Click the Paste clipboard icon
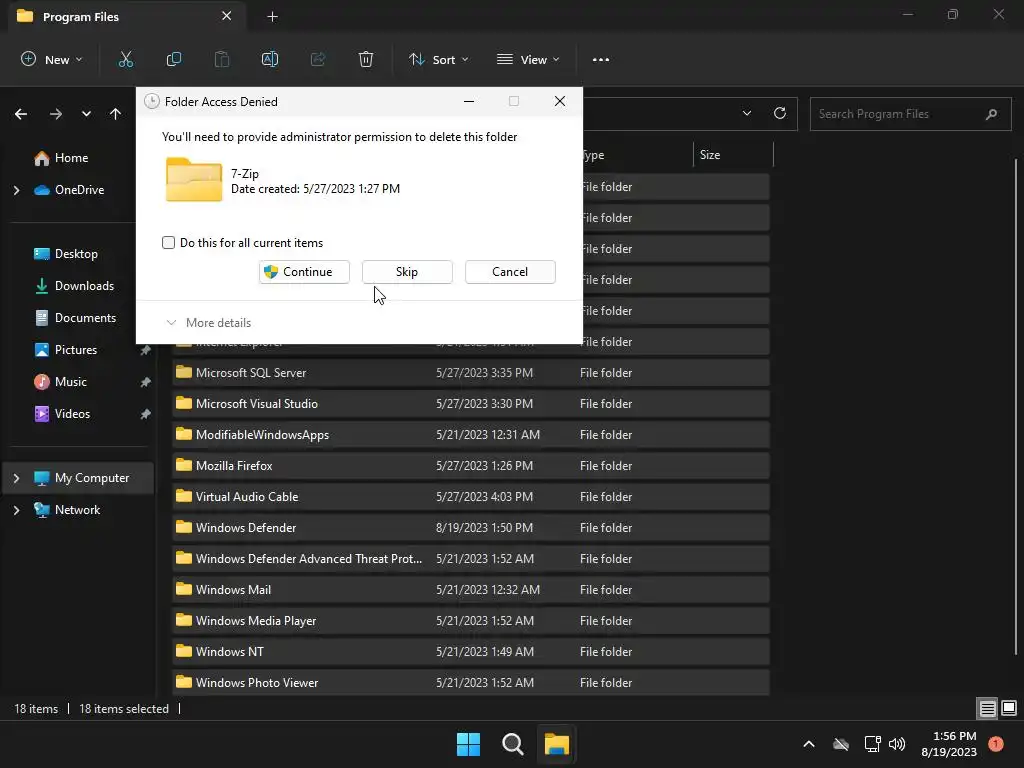 click(x=222, y=59)
